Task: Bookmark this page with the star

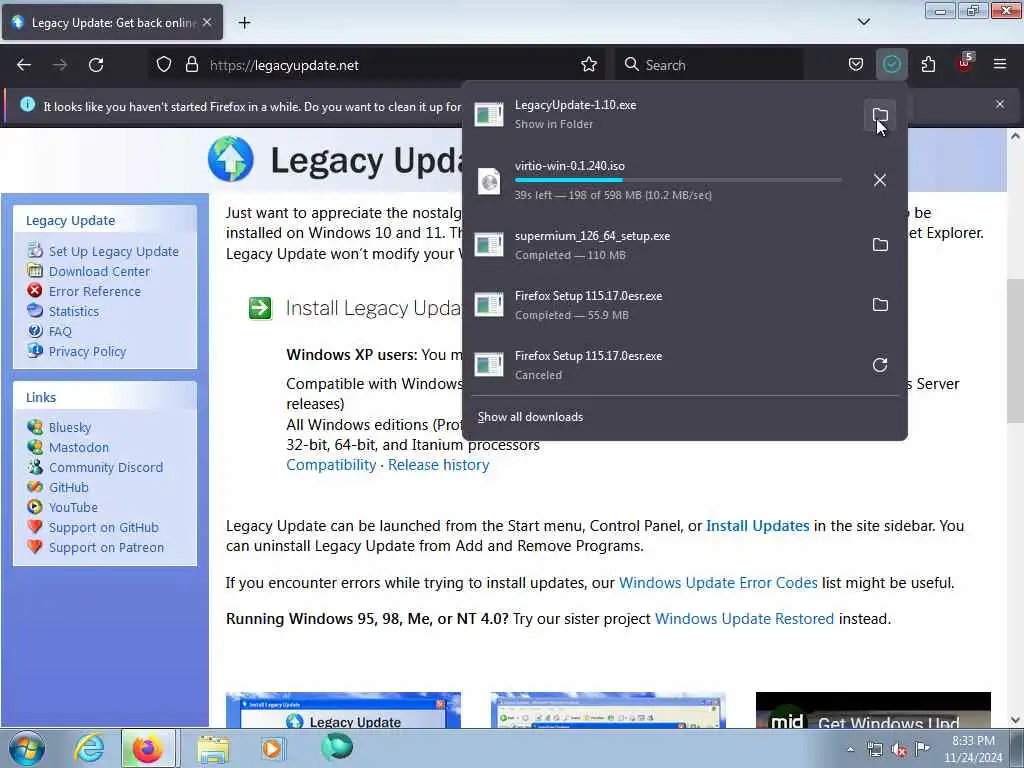Action: coord(588,65)
